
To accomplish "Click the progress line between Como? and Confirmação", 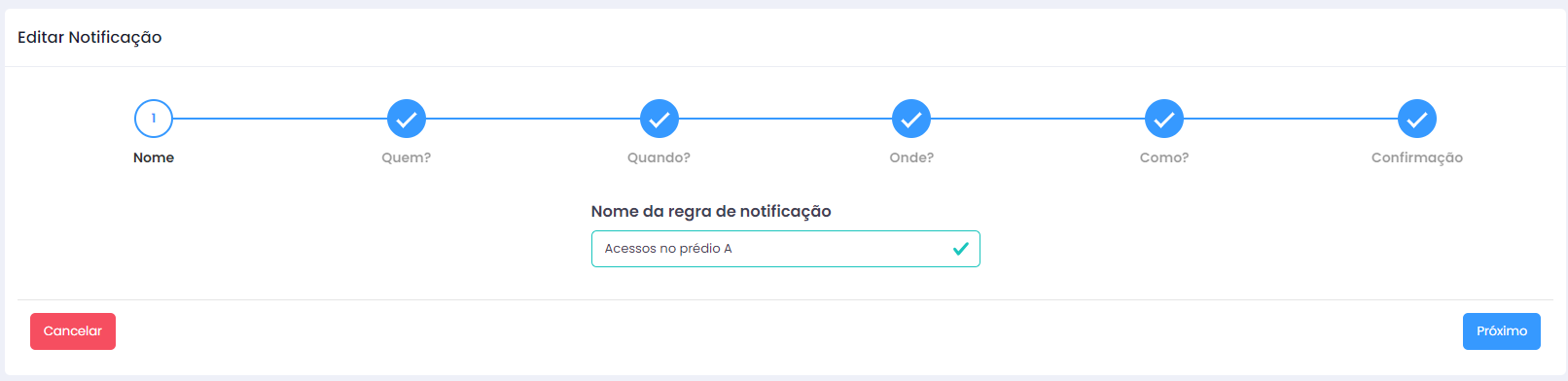I will pos(1291,119).
